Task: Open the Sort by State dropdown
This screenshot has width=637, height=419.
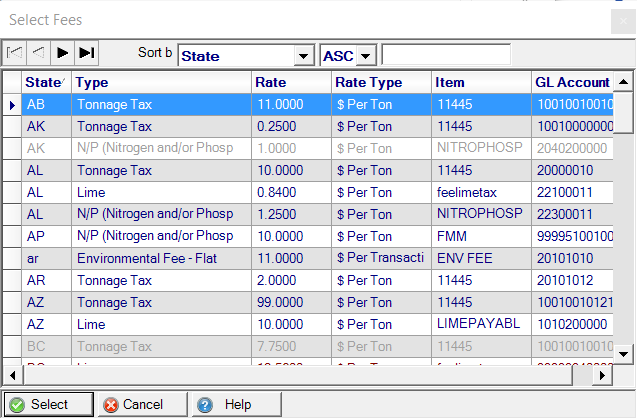Action: point(303,56)
